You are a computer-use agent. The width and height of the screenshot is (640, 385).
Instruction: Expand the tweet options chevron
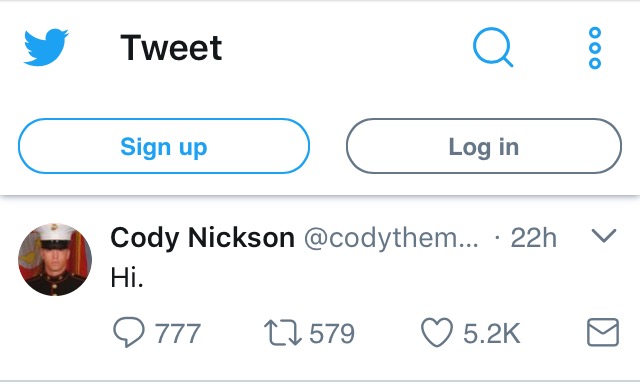click(x=603, y=236)
